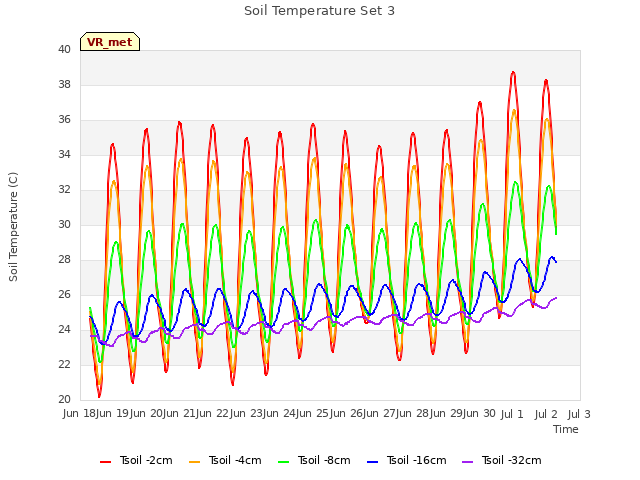Click the y-axis value 20

pyautogui.click(x=64, y=400)
